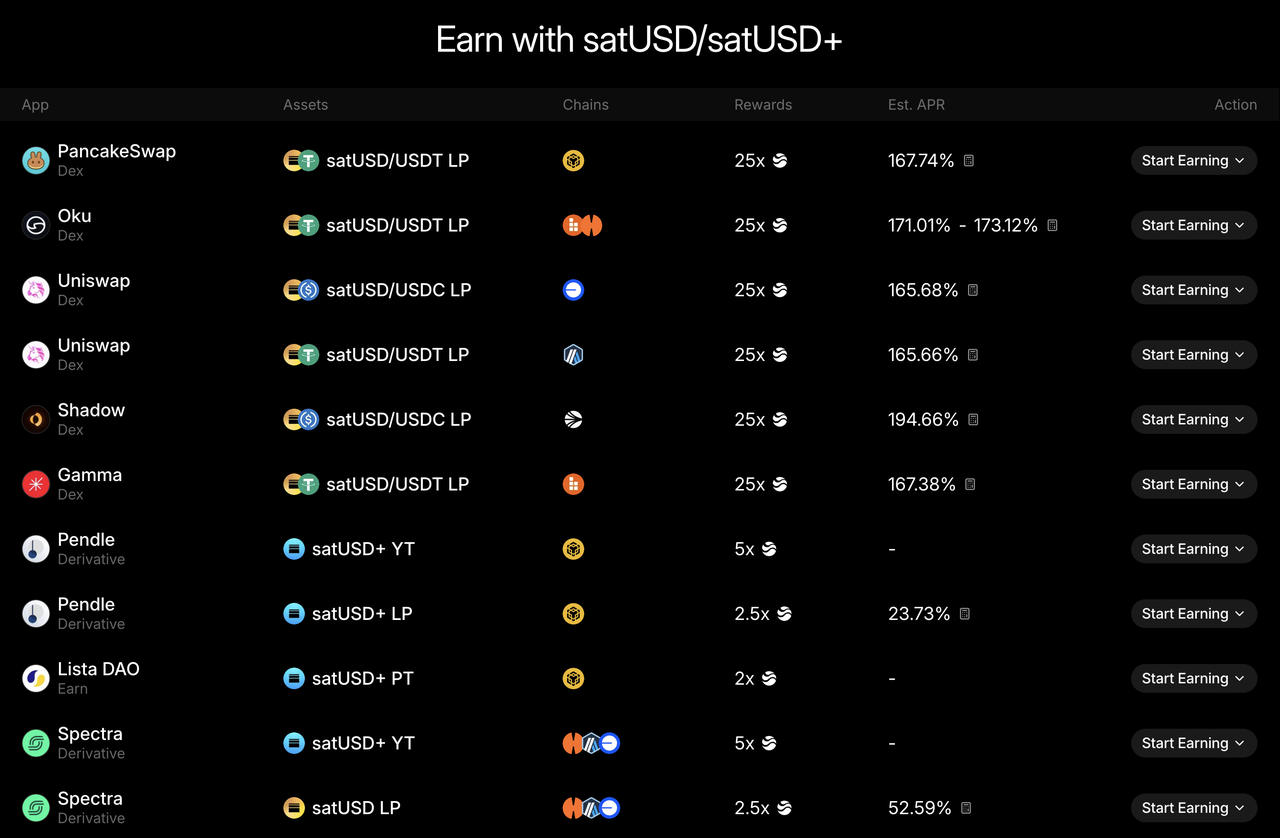The image size is (1280, 838).
Task: Click chain icon in Uniswap satUSD/USDC LP row
Action: tap(573, 290)
